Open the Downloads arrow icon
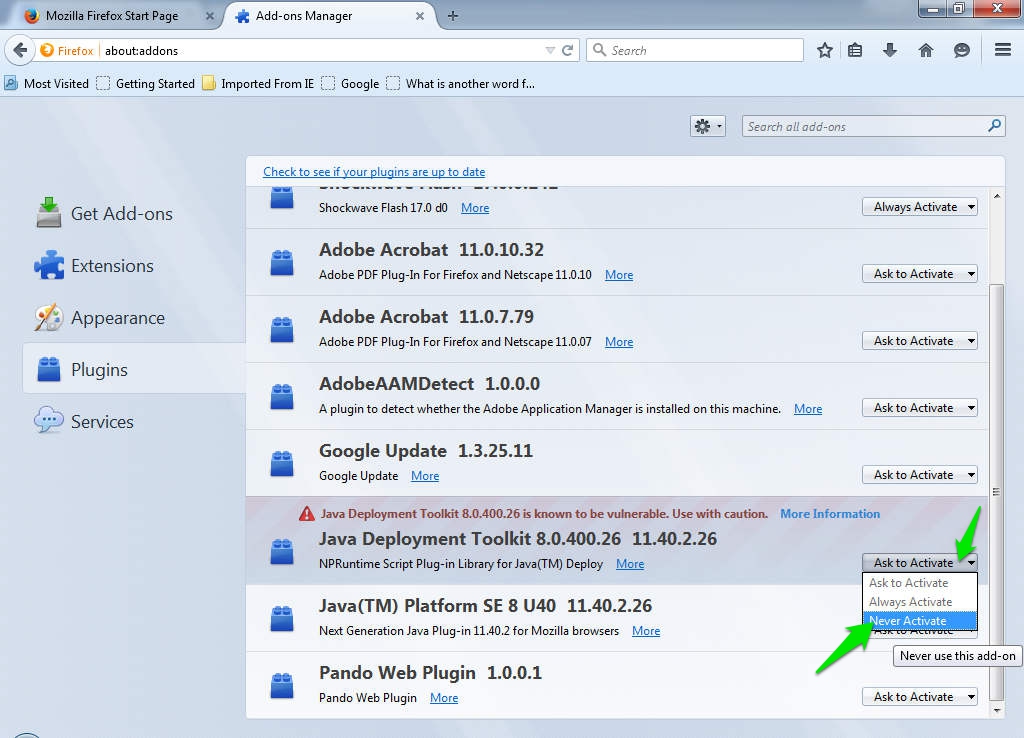Image resolution: width=1024 pixels, height=738 pixels. click(x=889, y=50)
